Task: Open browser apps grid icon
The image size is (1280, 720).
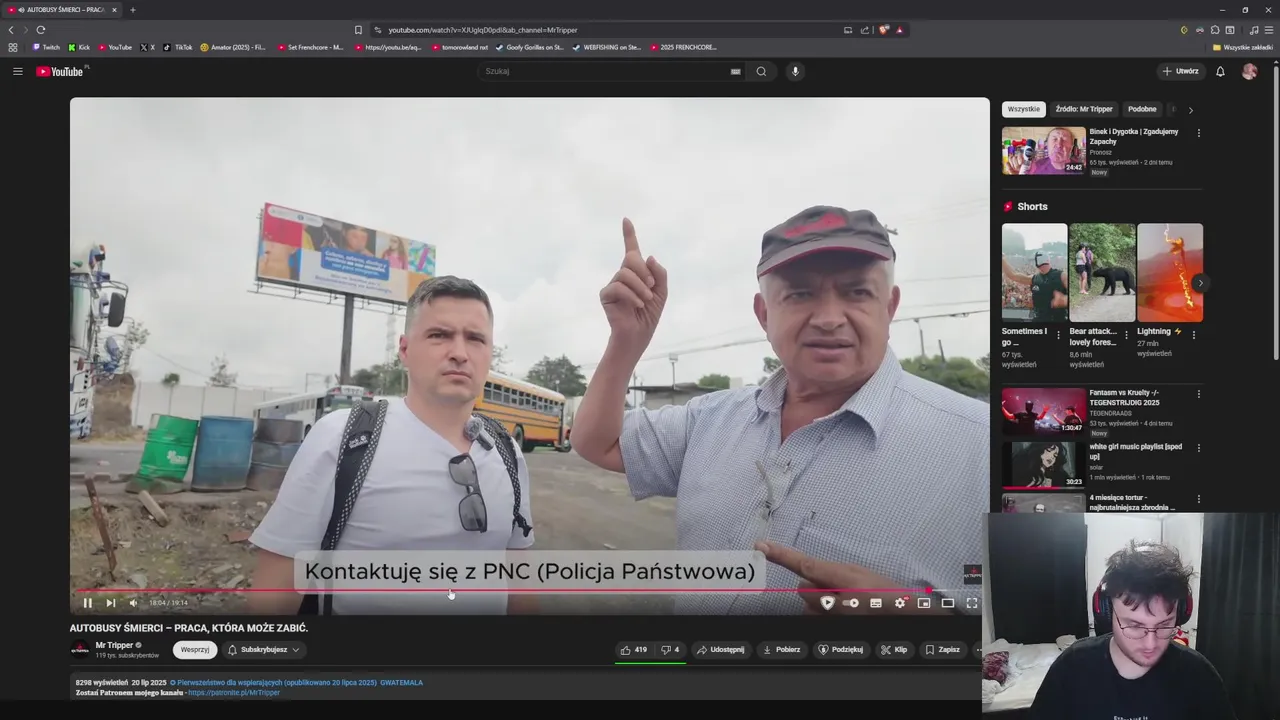Action: 13,47
